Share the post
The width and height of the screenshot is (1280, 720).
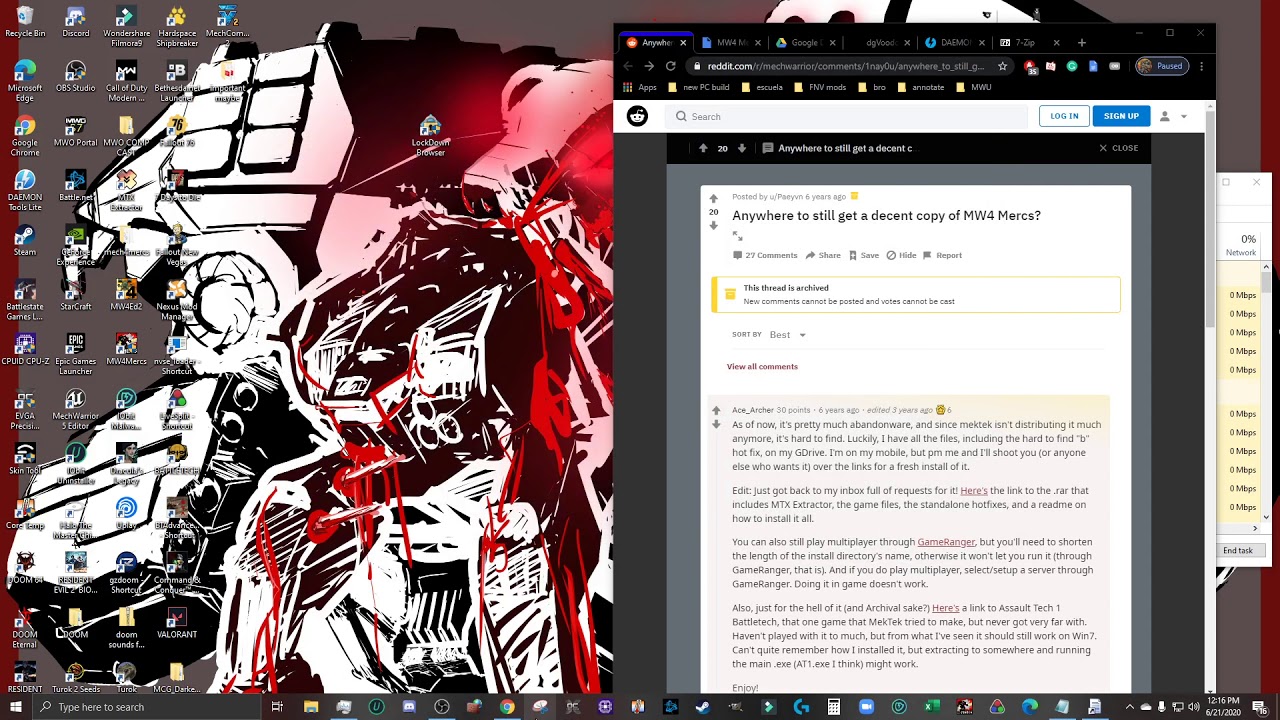pyautogui.click(x=823, y=255)
